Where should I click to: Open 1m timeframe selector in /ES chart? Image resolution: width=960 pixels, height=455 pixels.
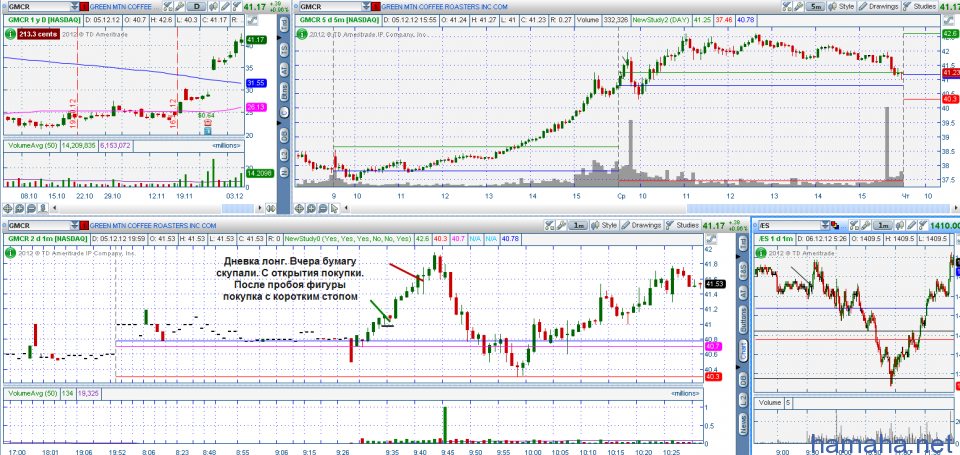(883, 226)
